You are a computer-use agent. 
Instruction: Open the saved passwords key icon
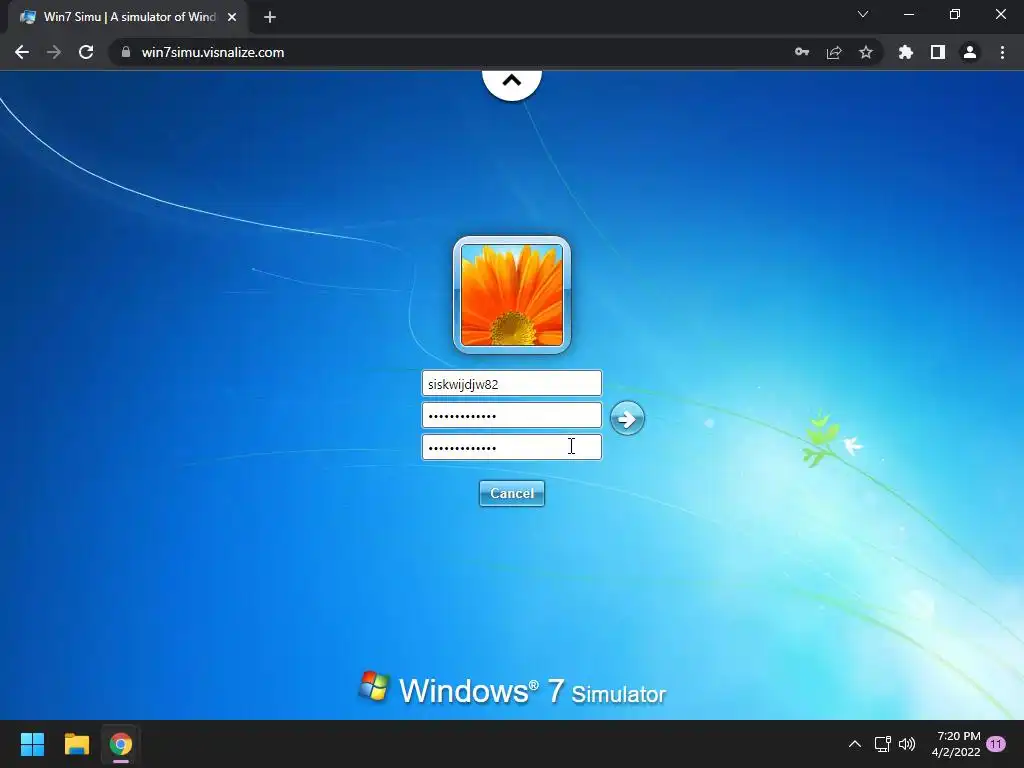(802, 52)
